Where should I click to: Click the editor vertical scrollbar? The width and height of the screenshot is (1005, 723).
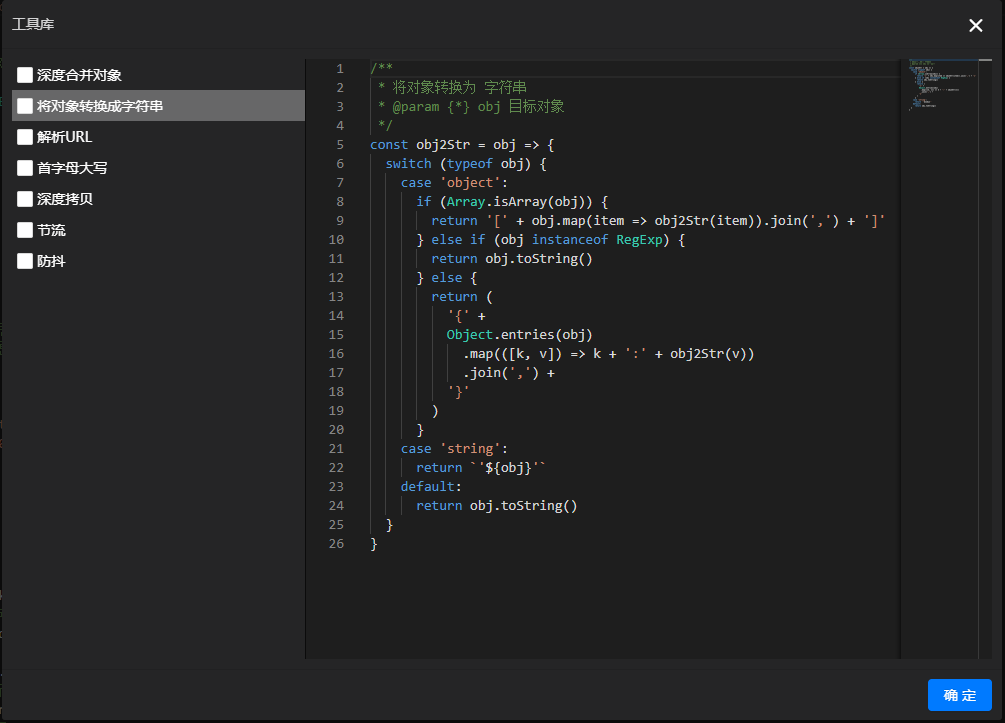985,359
